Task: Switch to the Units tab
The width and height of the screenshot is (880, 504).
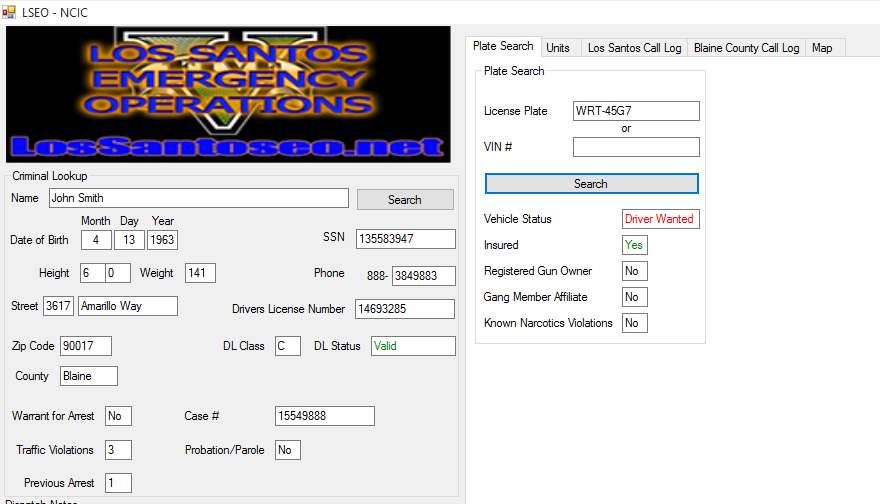Action: [x=558, y=48]
